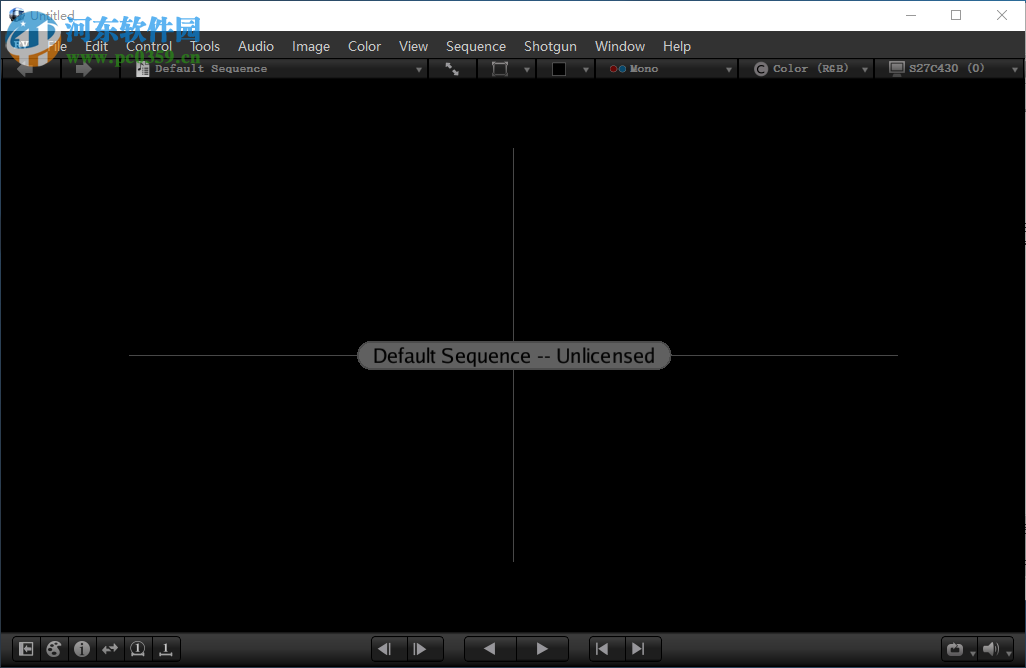Click the black background color swatch
The width and height of the screenshot is (1026, 668).
(x=559, y=69)
